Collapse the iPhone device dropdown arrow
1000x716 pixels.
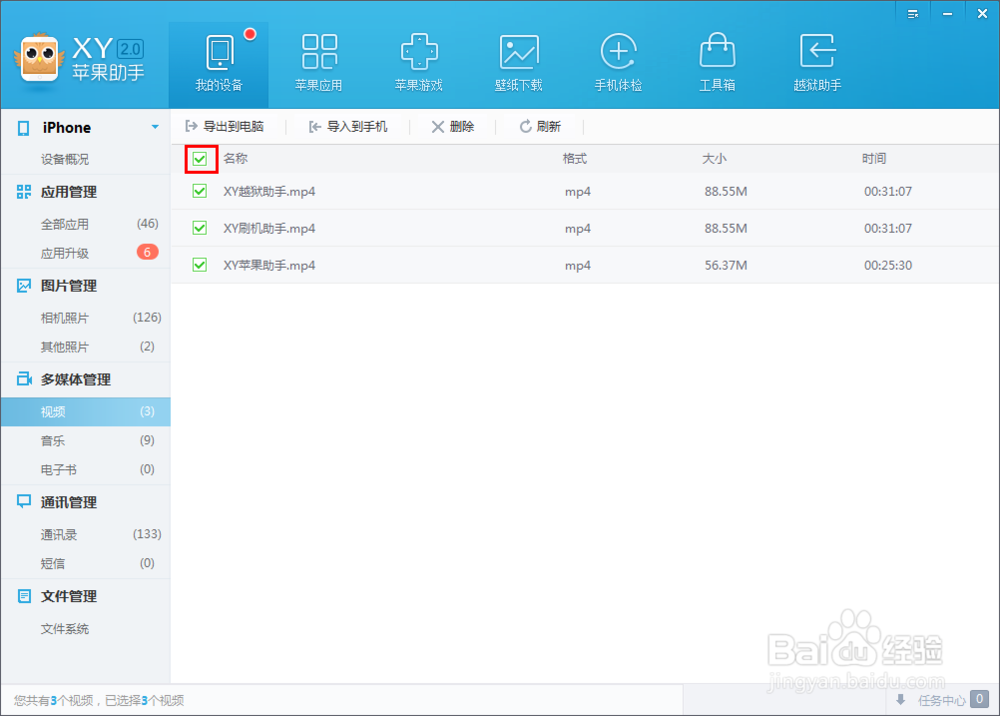point(155,127)
